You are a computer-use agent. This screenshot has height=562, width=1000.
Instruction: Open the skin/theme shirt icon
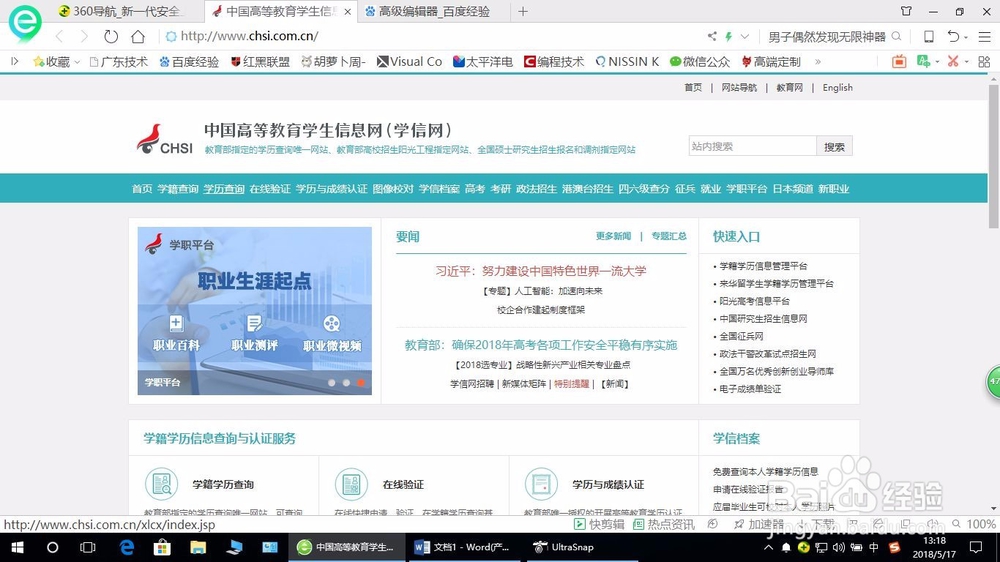pyautogui.click(x=906, y=11)
